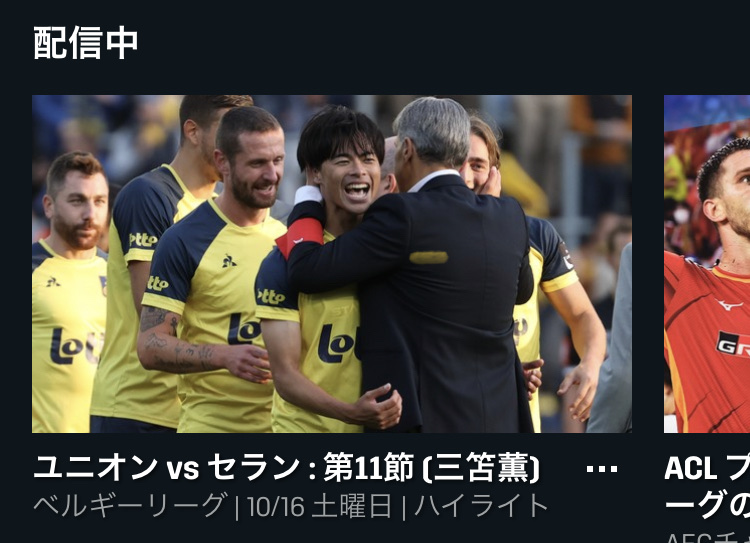Open the more options three-dot menu
Image resolution: width=750 pixels, height=543 pixels.
click(602, 469)
